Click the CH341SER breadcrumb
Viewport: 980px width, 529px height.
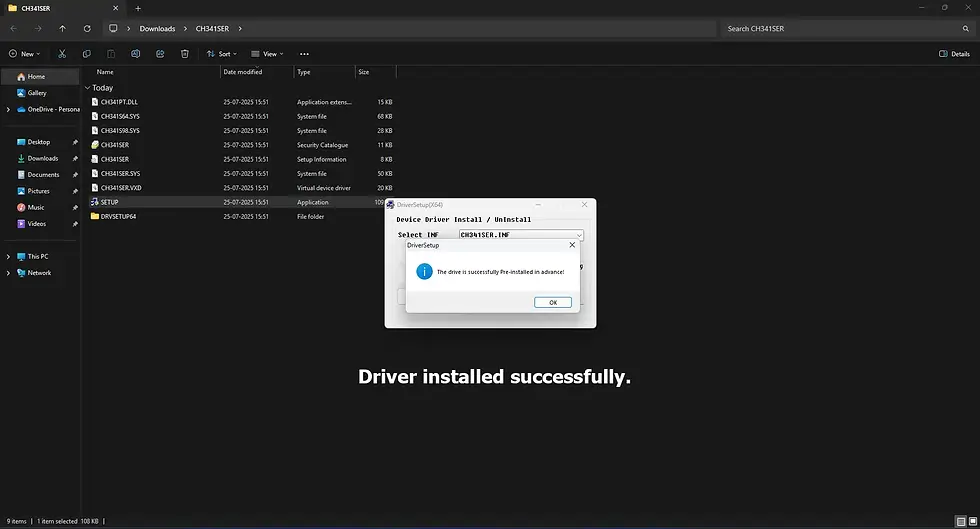(212, 28)
